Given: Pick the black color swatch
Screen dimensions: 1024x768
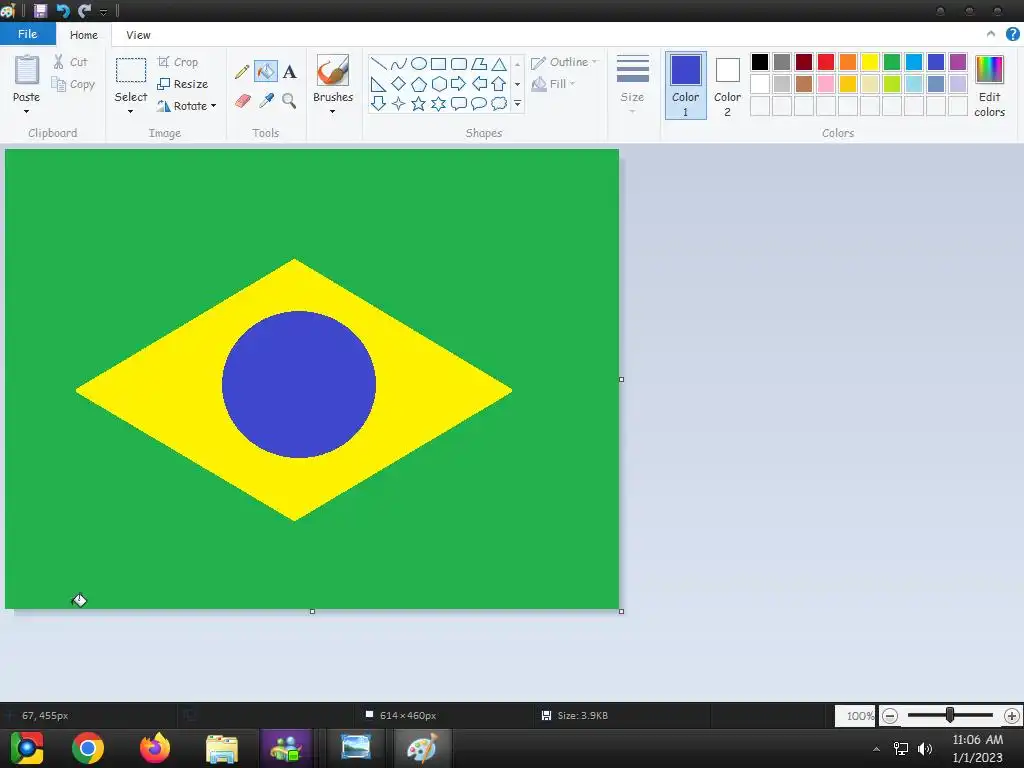Looking at the screenshot, I should 760,62.
